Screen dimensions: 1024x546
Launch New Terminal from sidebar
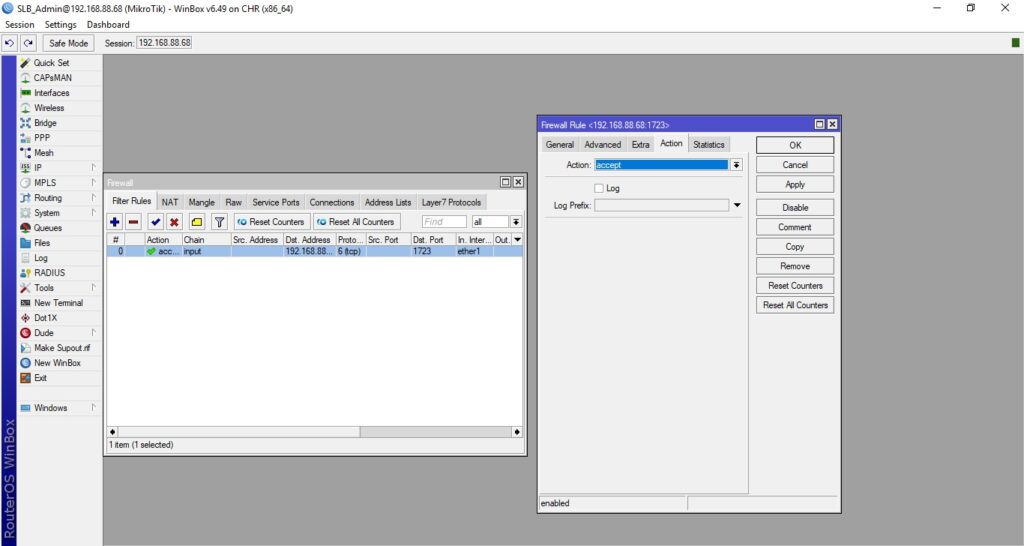(x=58, y=303)
